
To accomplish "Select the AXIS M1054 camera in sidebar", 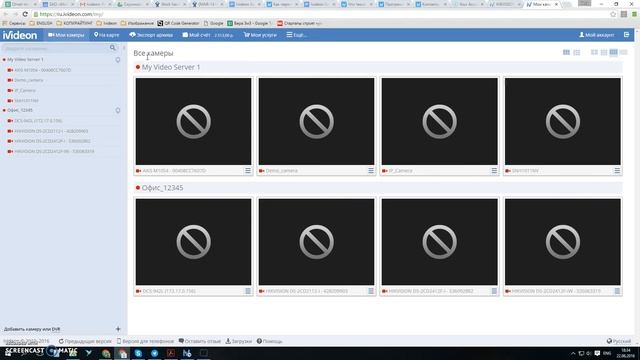I will click(x=39, y=70).
